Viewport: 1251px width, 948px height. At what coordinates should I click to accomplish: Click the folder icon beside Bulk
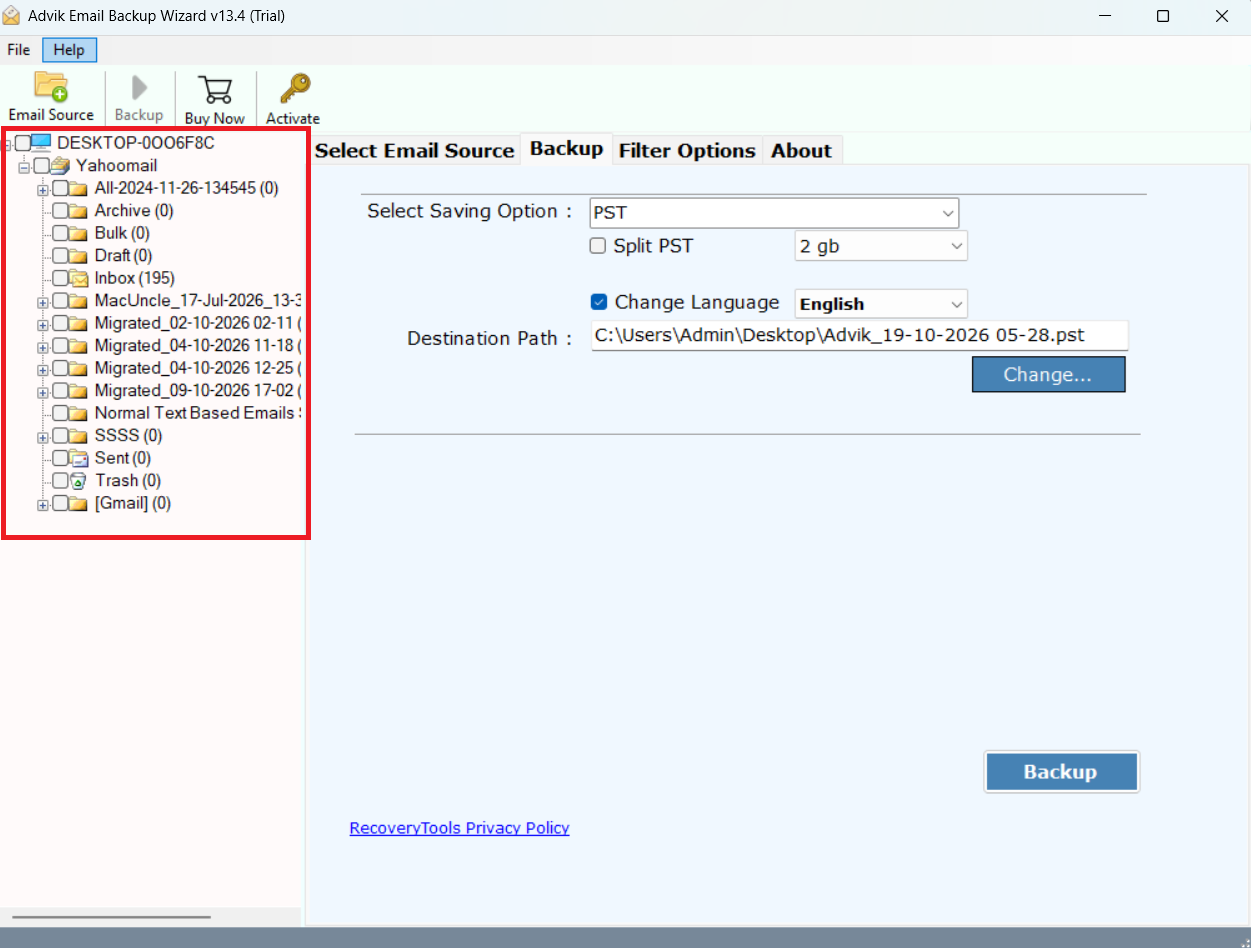click(x=79, y=233)
